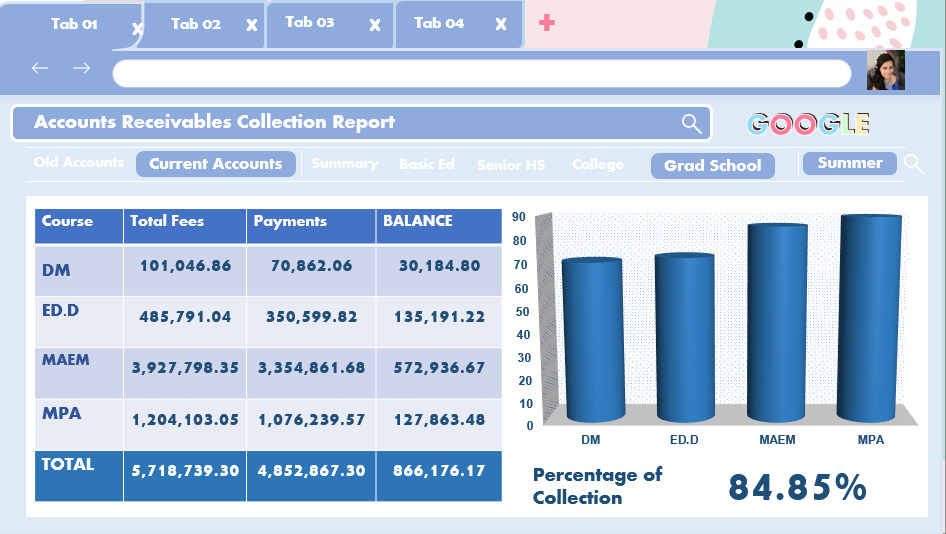
Task: Click the pink plus new tab icon
Action: click(x=547, y=23)
